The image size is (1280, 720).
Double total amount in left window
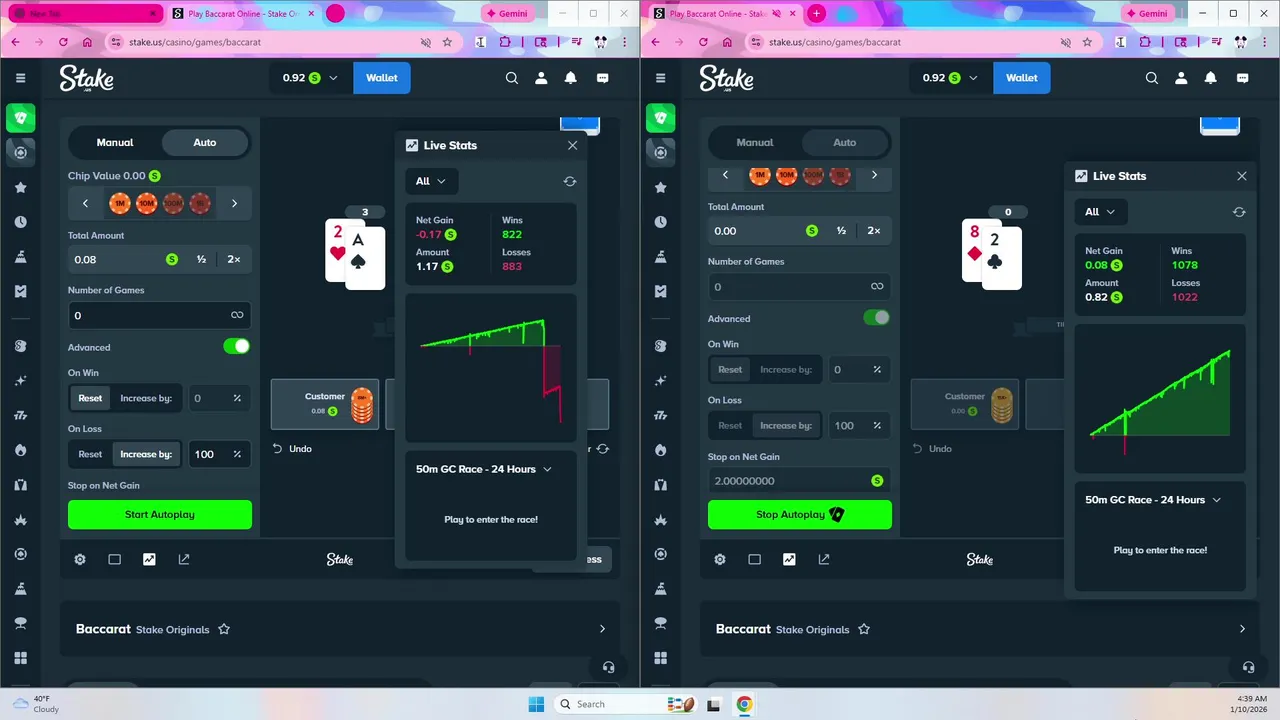234,259
